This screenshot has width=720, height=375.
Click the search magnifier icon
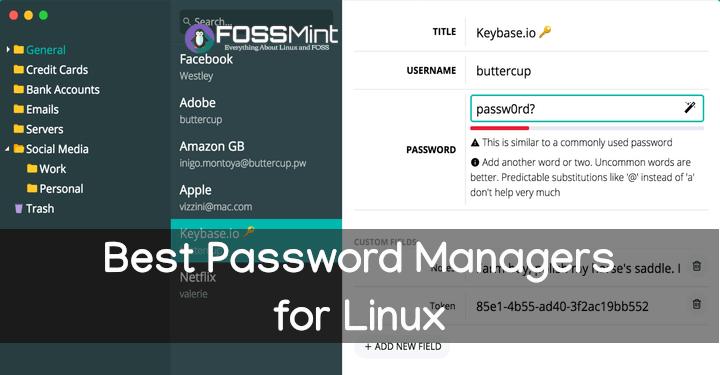(186, 21)
